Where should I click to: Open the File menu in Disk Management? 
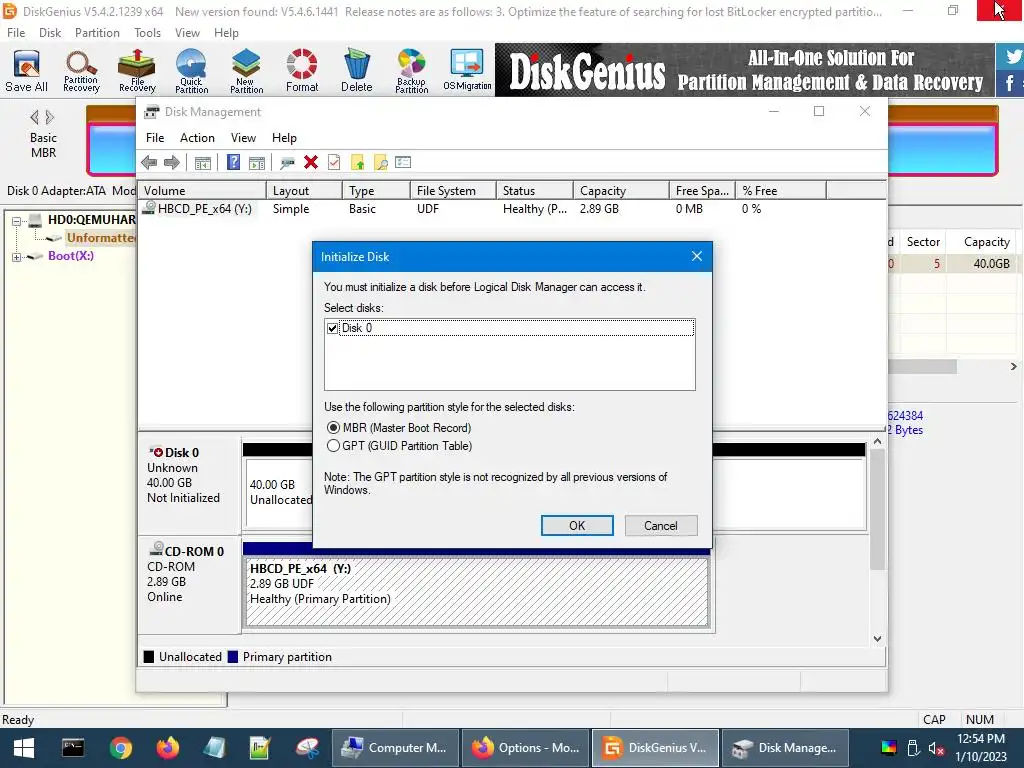(x=155, y=138)
